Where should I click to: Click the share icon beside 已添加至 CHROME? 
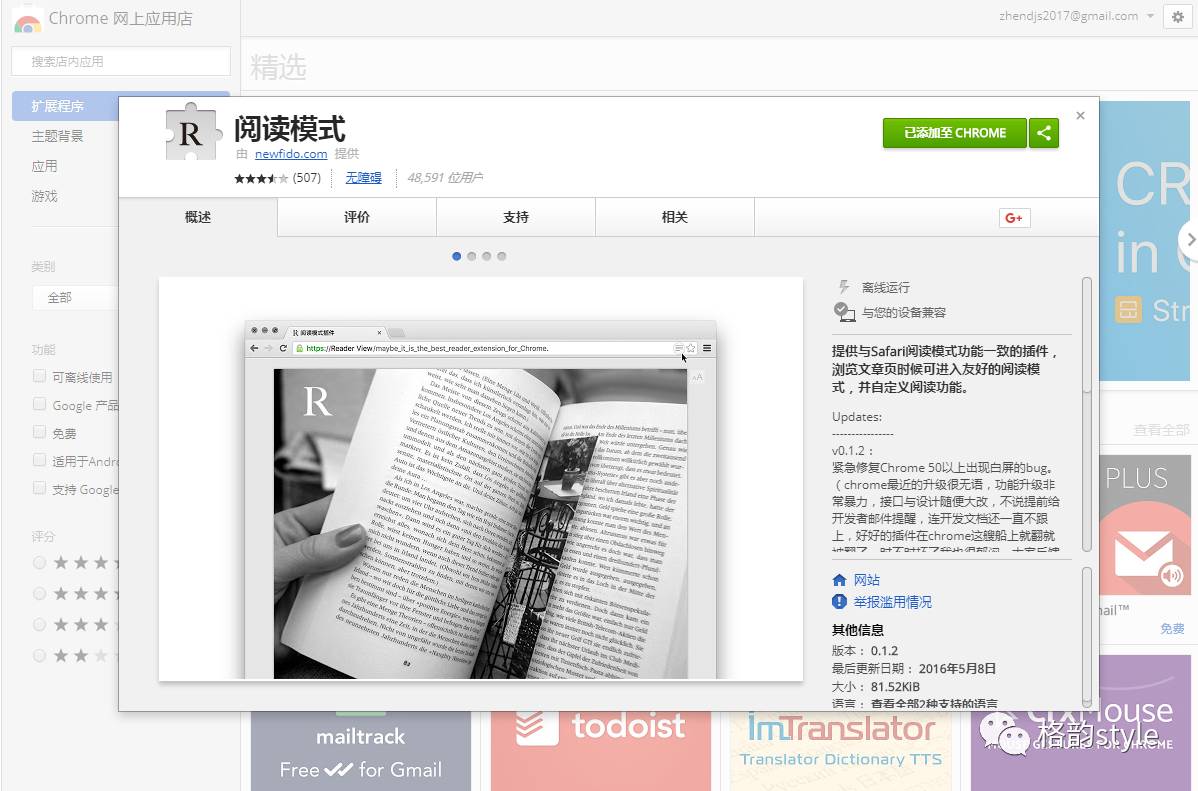[x=1044, y=132]
